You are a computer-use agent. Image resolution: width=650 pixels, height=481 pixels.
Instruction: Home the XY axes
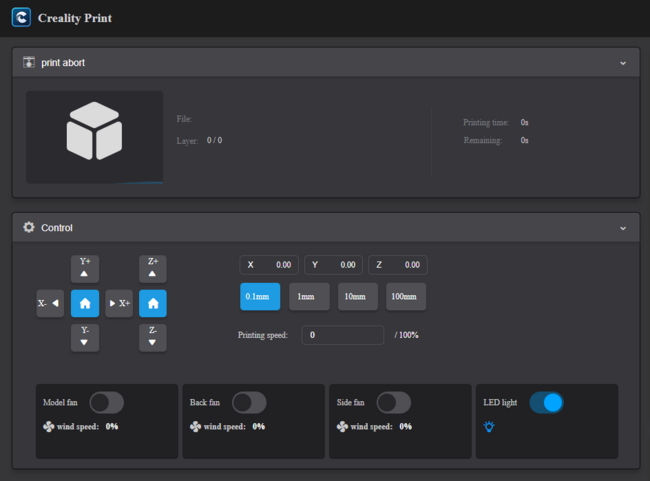[85, 303]
